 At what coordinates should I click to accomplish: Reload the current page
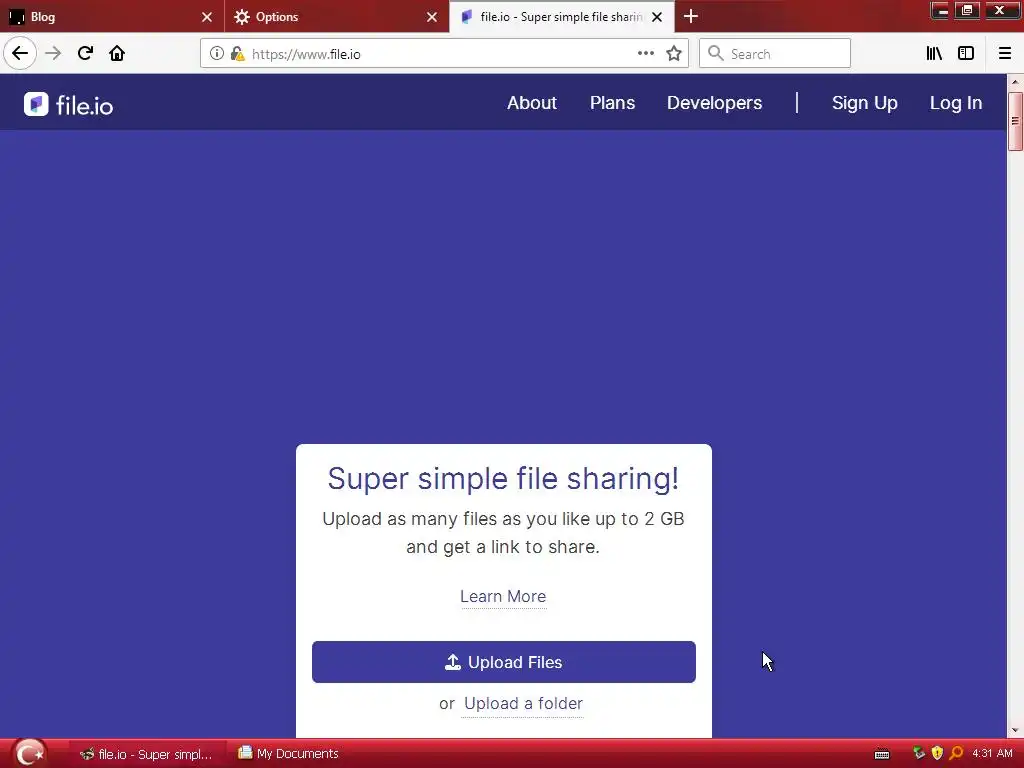(85, 54)
